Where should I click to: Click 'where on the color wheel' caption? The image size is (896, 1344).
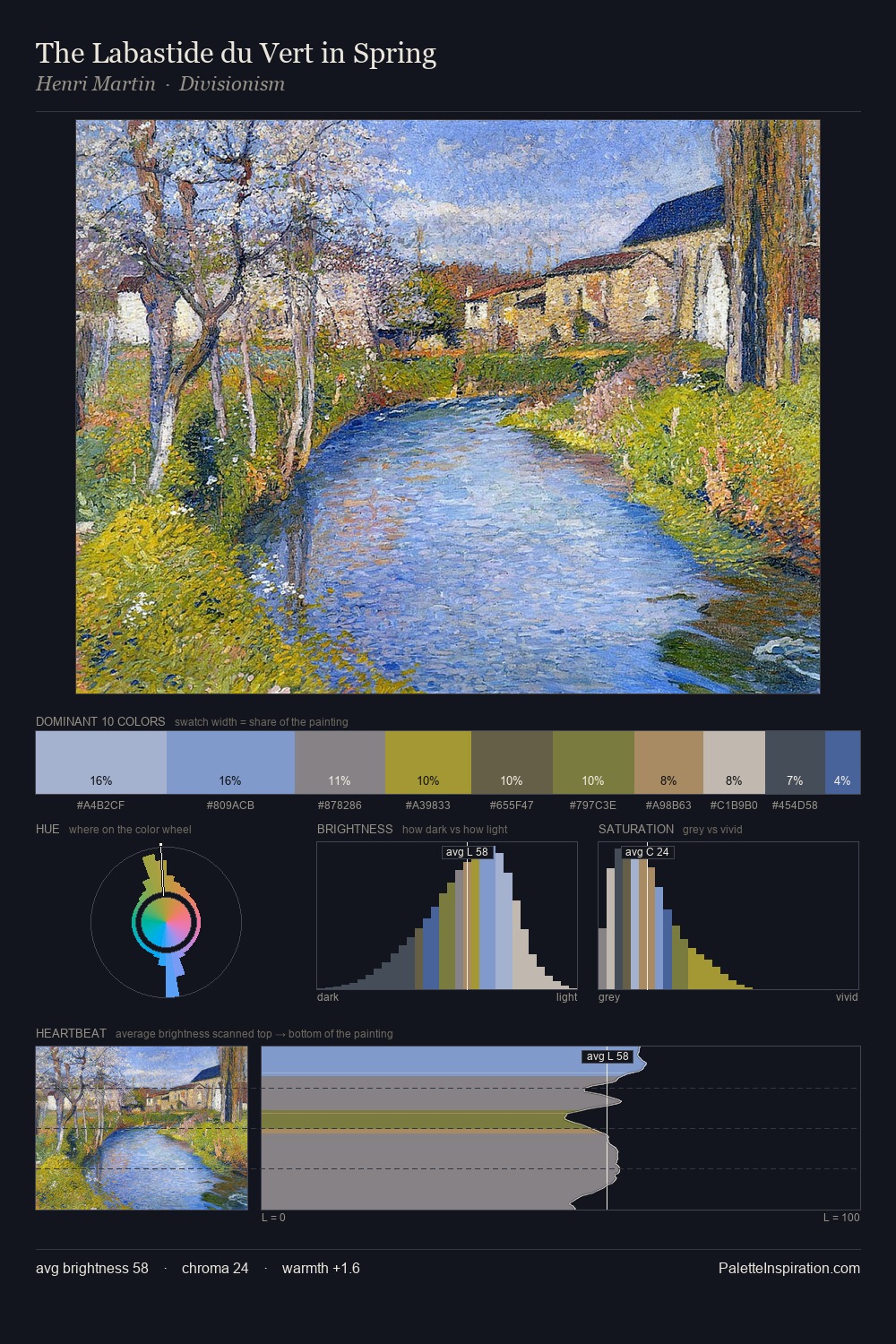(130, 830)
